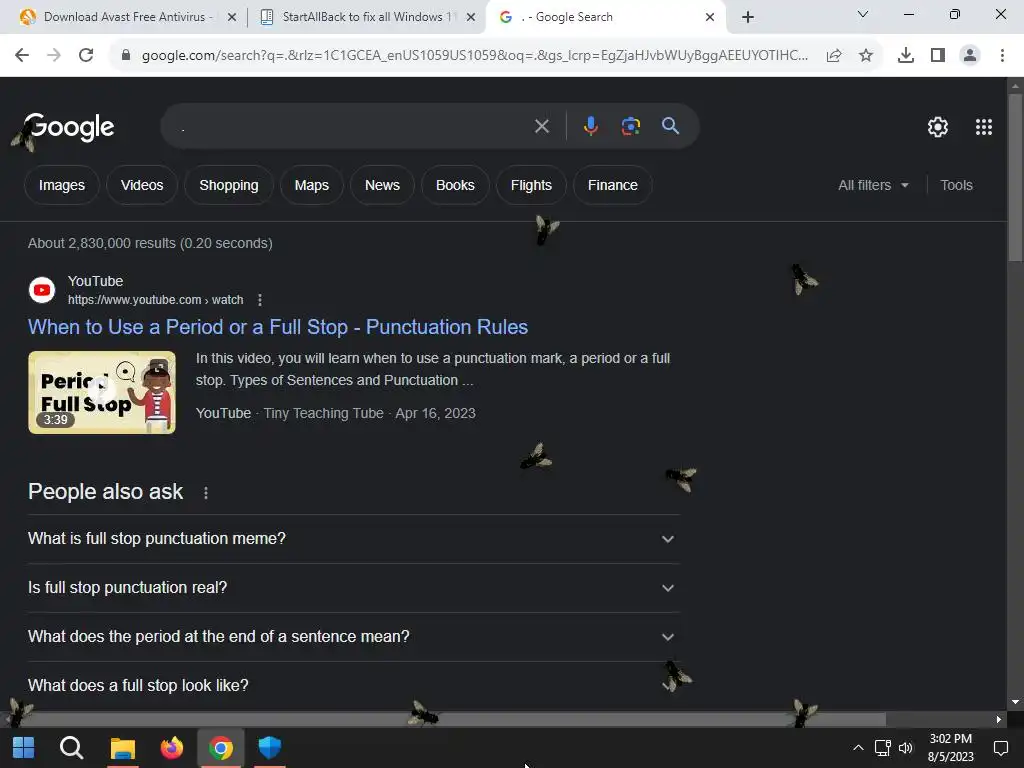This screenshot has width=1024, height=768.
Task: Click the magnifier search button
Action: pos(671,126)
